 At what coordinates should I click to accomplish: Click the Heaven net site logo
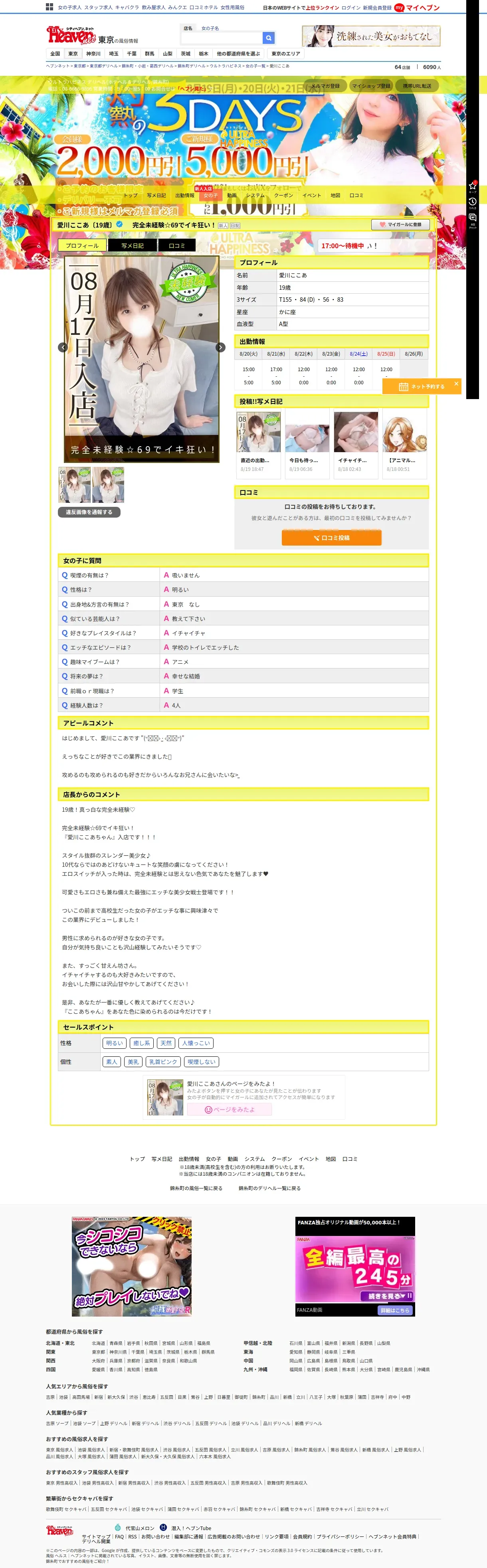[x=71, y=35]
